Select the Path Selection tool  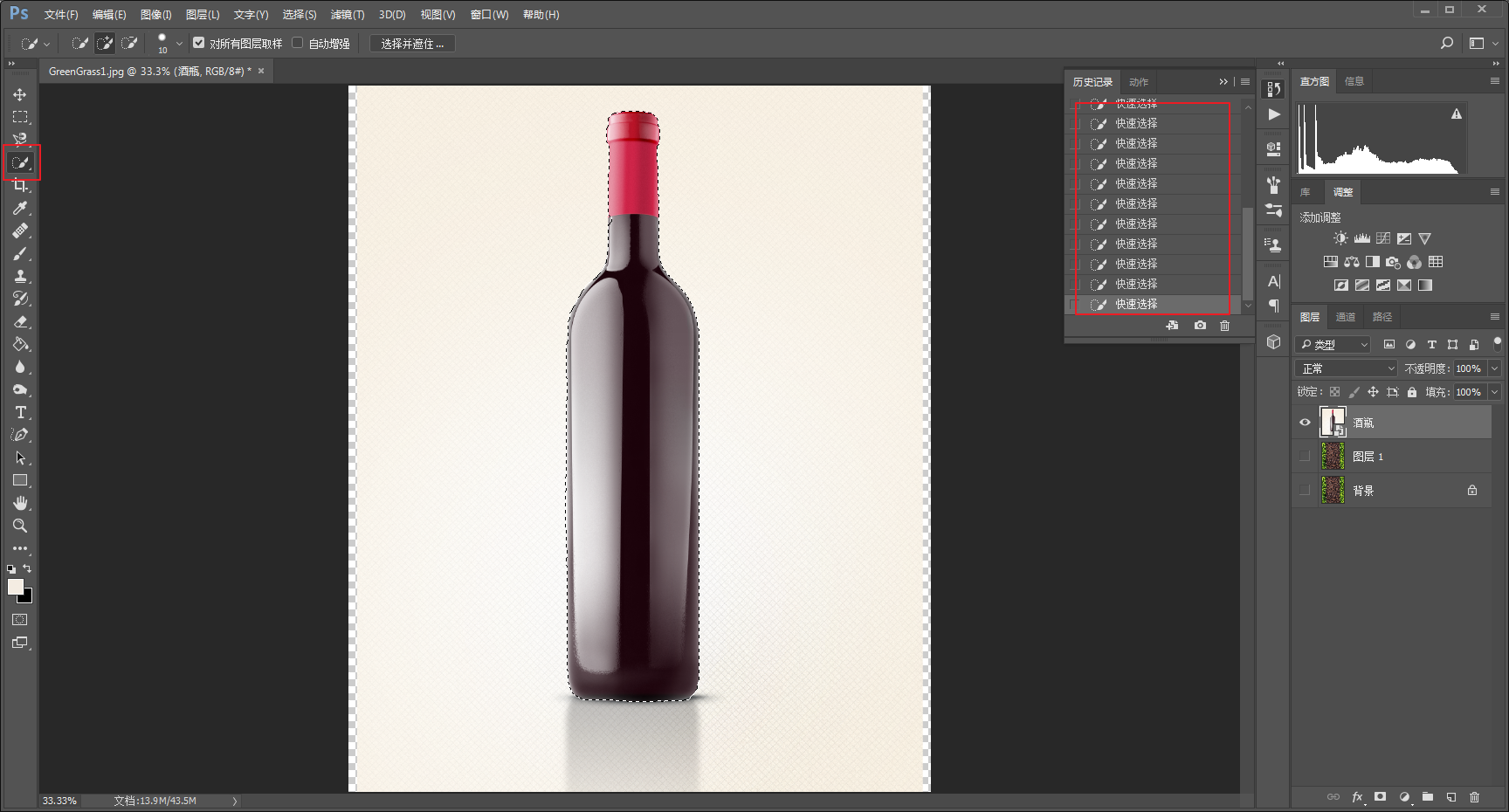20,458
